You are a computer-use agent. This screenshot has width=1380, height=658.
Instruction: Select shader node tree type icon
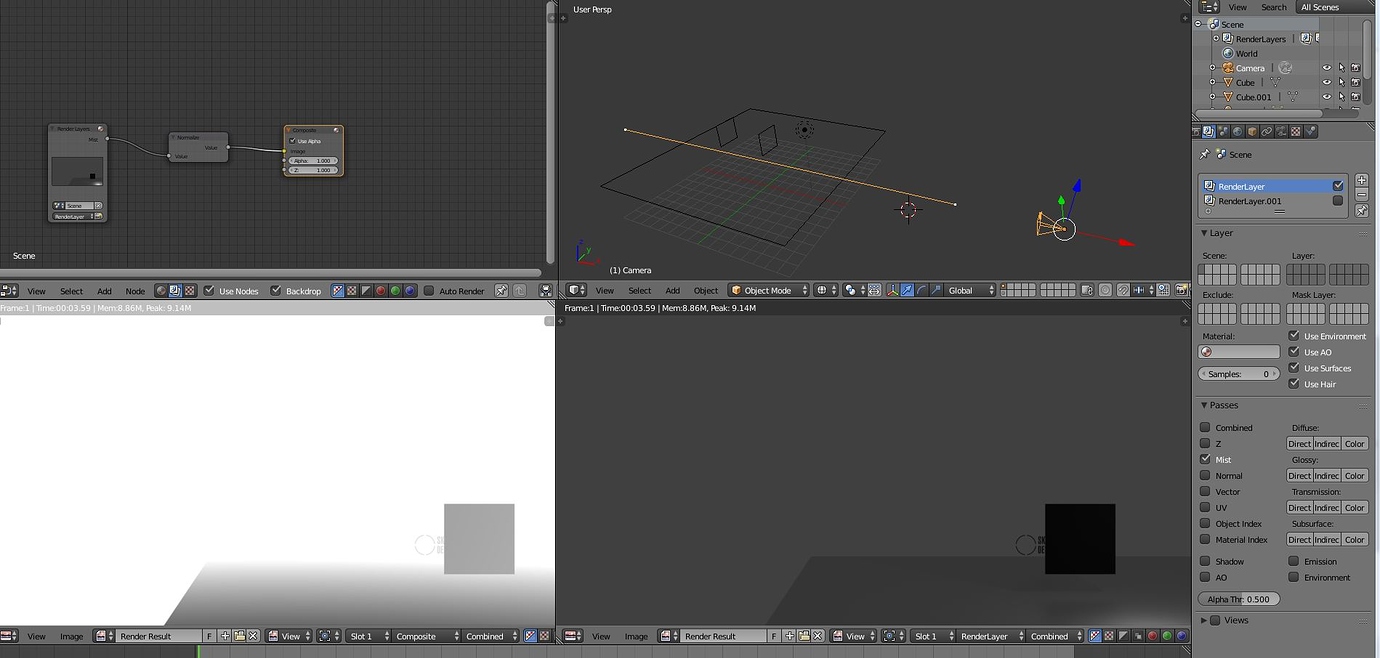[x=161, y=291]
